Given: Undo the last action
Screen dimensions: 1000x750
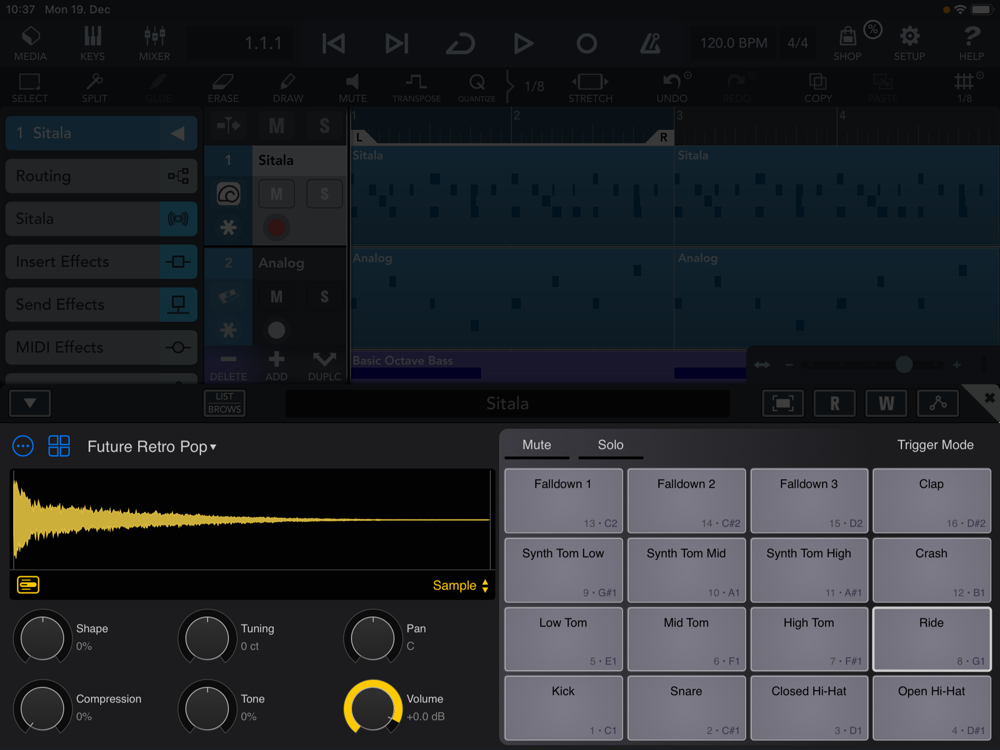Looking at the screenshot, I should click(x=672, y=88).
